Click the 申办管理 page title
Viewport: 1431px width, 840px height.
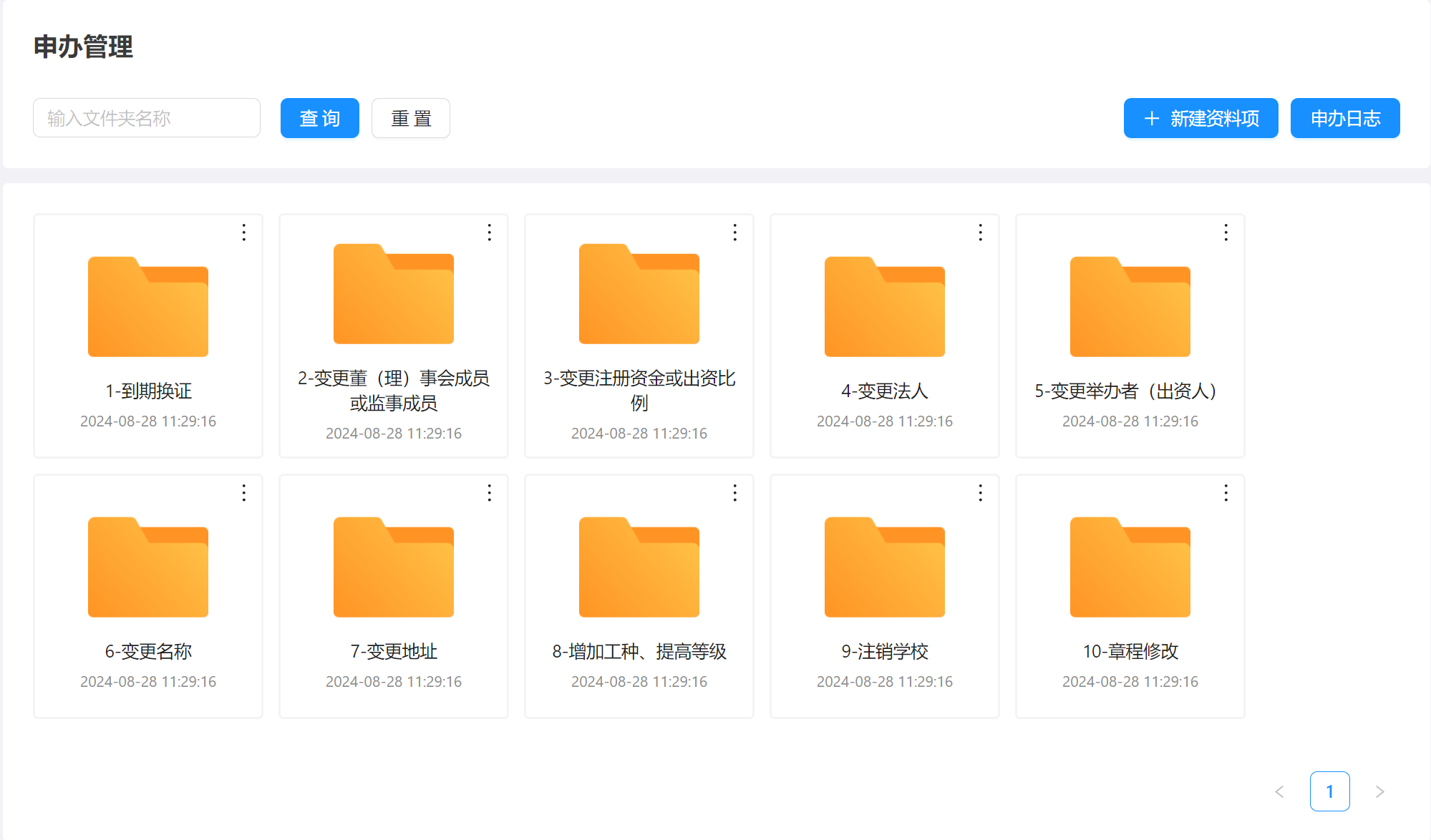tap(83, 47)
